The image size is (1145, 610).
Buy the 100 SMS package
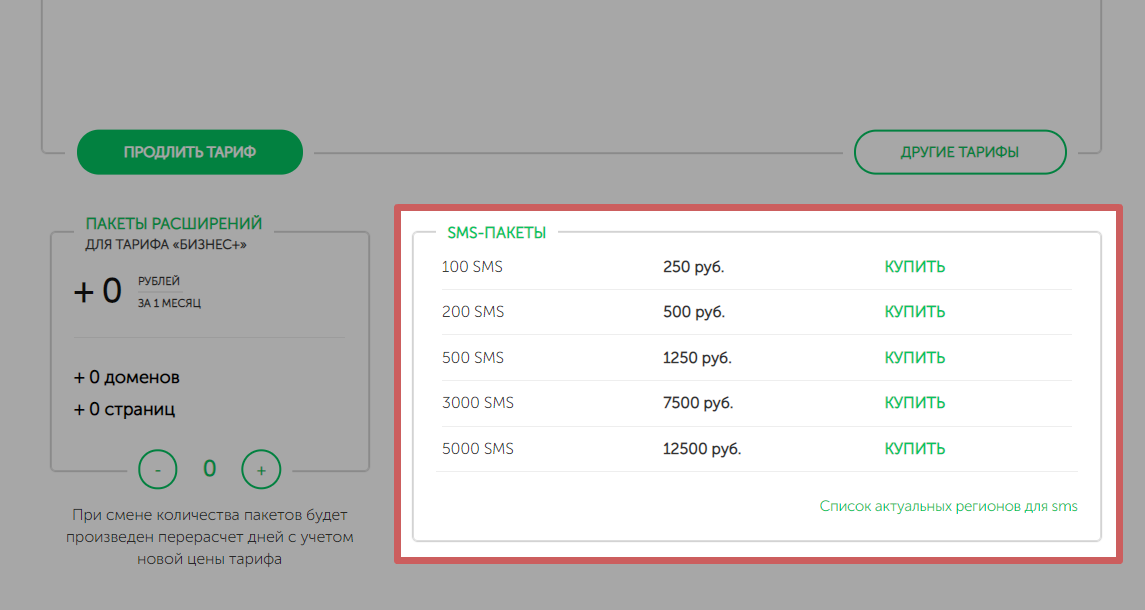point(914,267)
